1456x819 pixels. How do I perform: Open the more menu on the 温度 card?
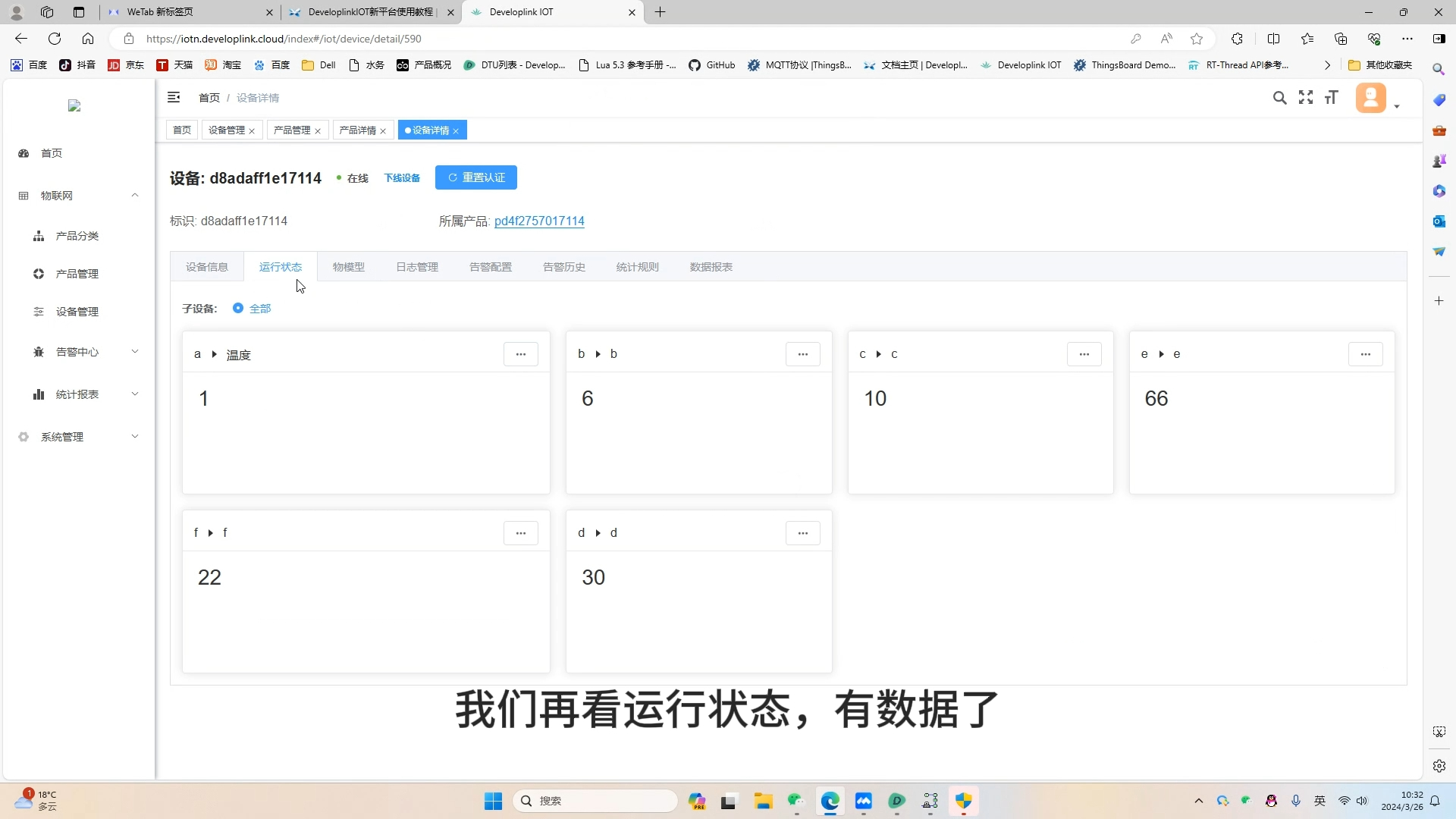click(521, 354)
